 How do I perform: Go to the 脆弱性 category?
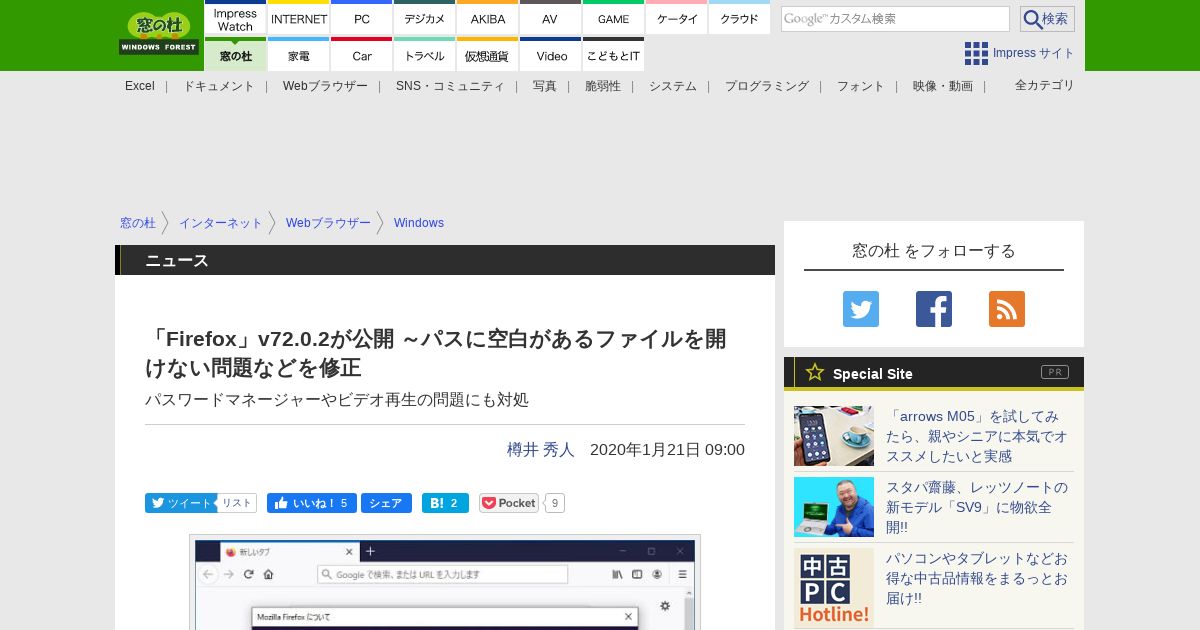(x=603, y=86)
